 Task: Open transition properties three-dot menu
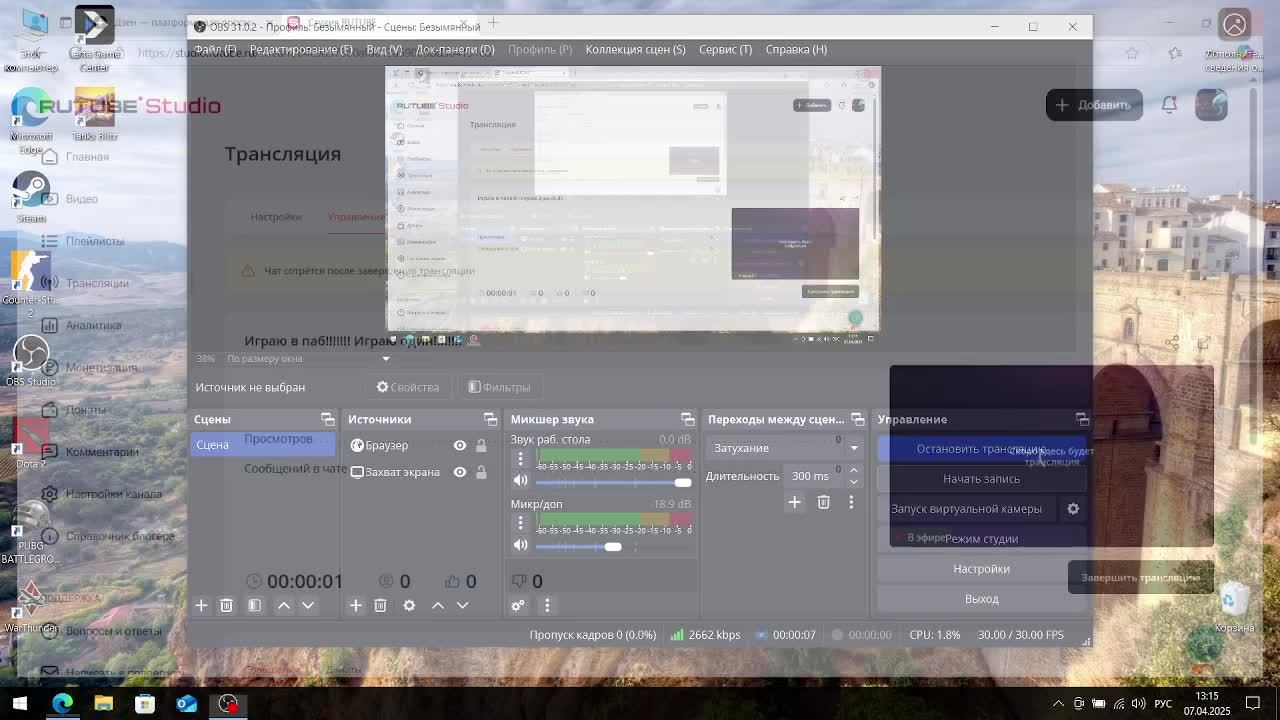851,502
